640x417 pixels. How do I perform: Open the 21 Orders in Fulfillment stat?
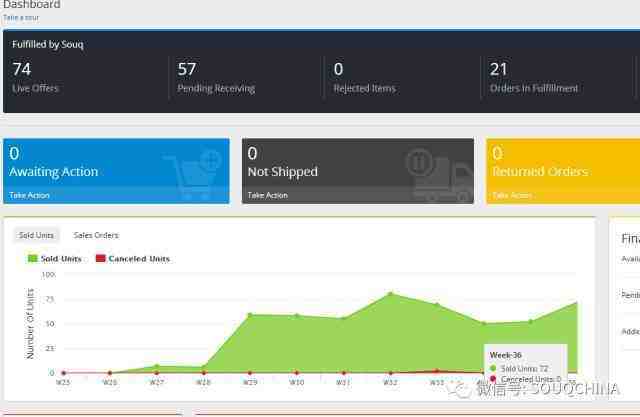coord(534,78)
